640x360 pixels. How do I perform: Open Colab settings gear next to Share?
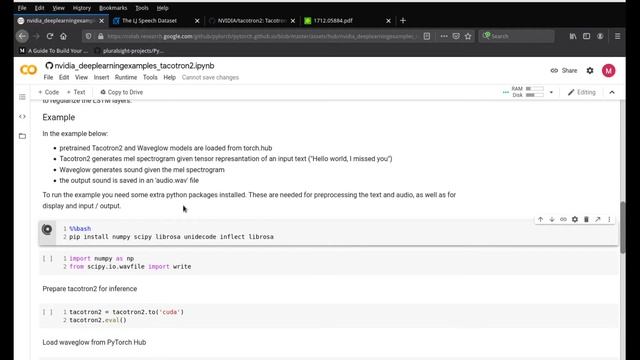click(x=590, y=71)
